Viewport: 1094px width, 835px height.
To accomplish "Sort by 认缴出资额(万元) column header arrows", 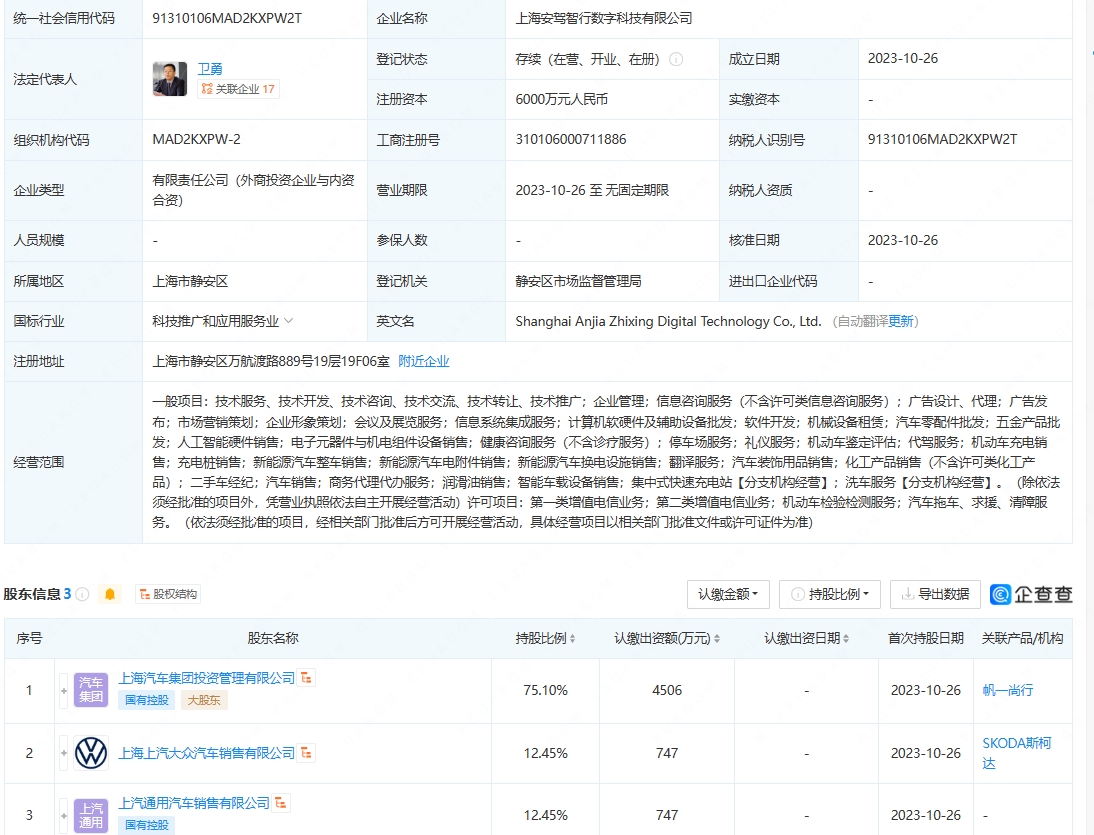I will [717, 638].
